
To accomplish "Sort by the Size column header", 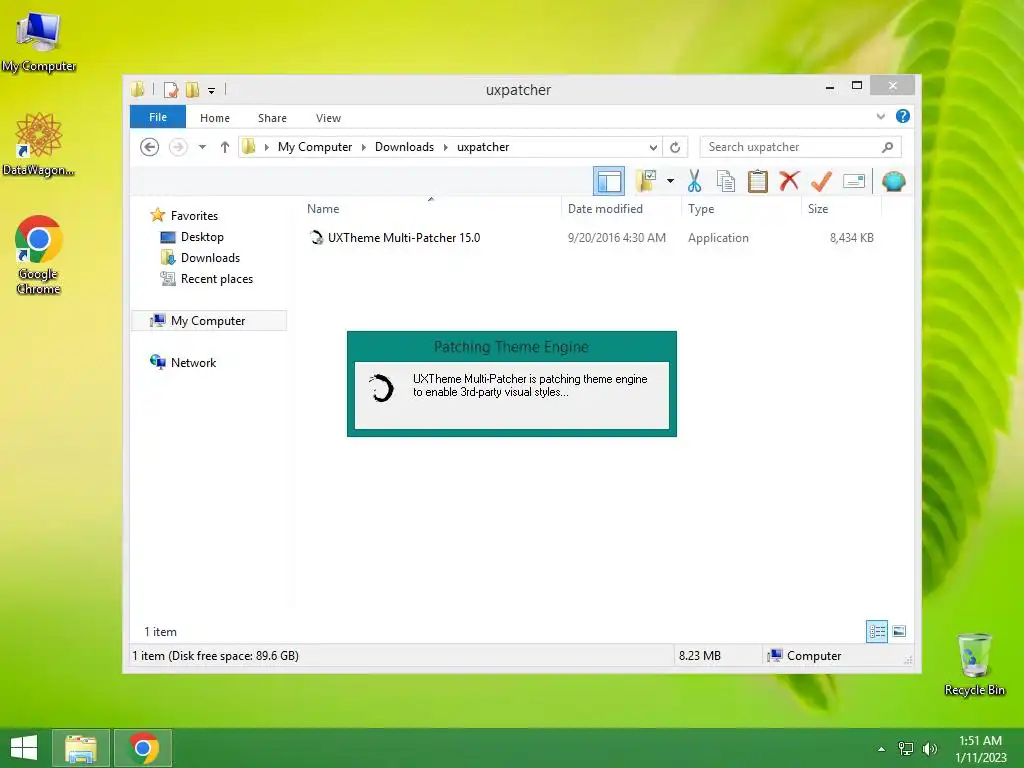I will point(818,209).
